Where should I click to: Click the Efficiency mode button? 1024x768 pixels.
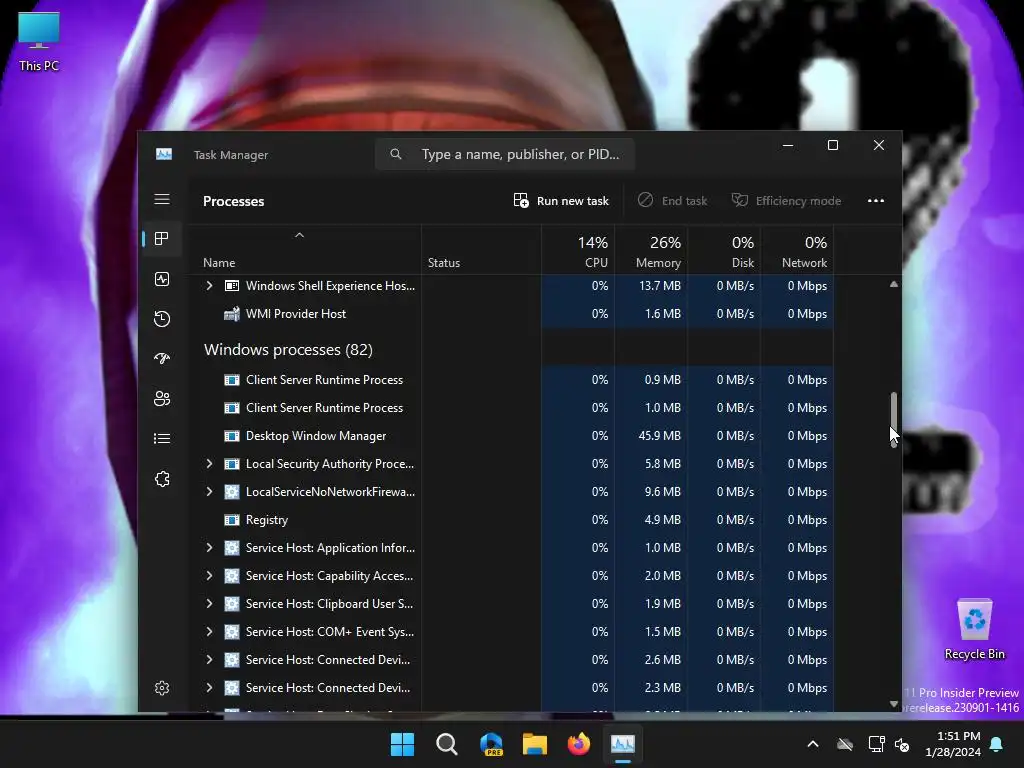point(786,200)
